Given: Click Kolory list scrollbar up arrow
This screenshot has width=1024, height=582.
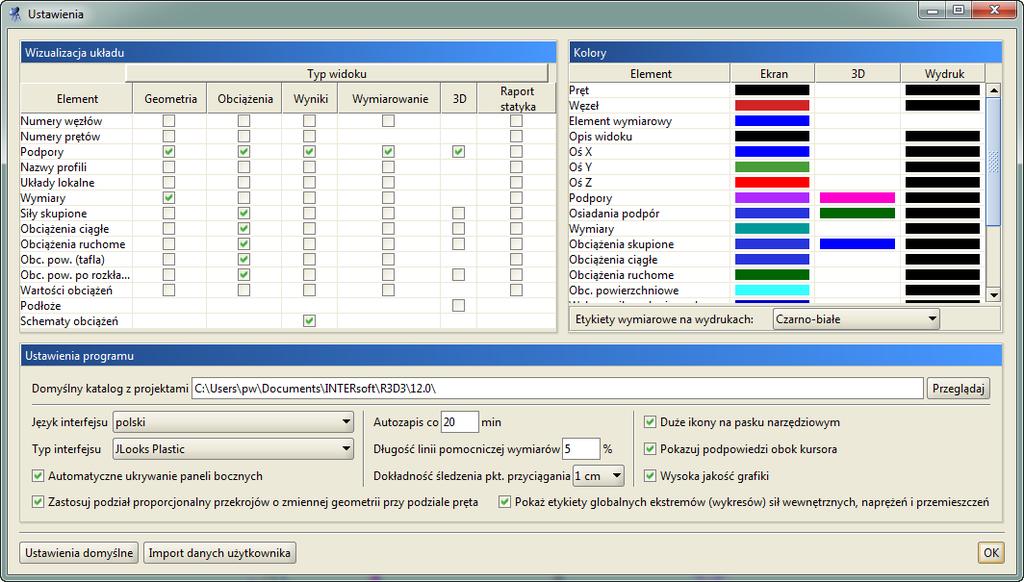Looking at the screenshot, I should 993,90.
